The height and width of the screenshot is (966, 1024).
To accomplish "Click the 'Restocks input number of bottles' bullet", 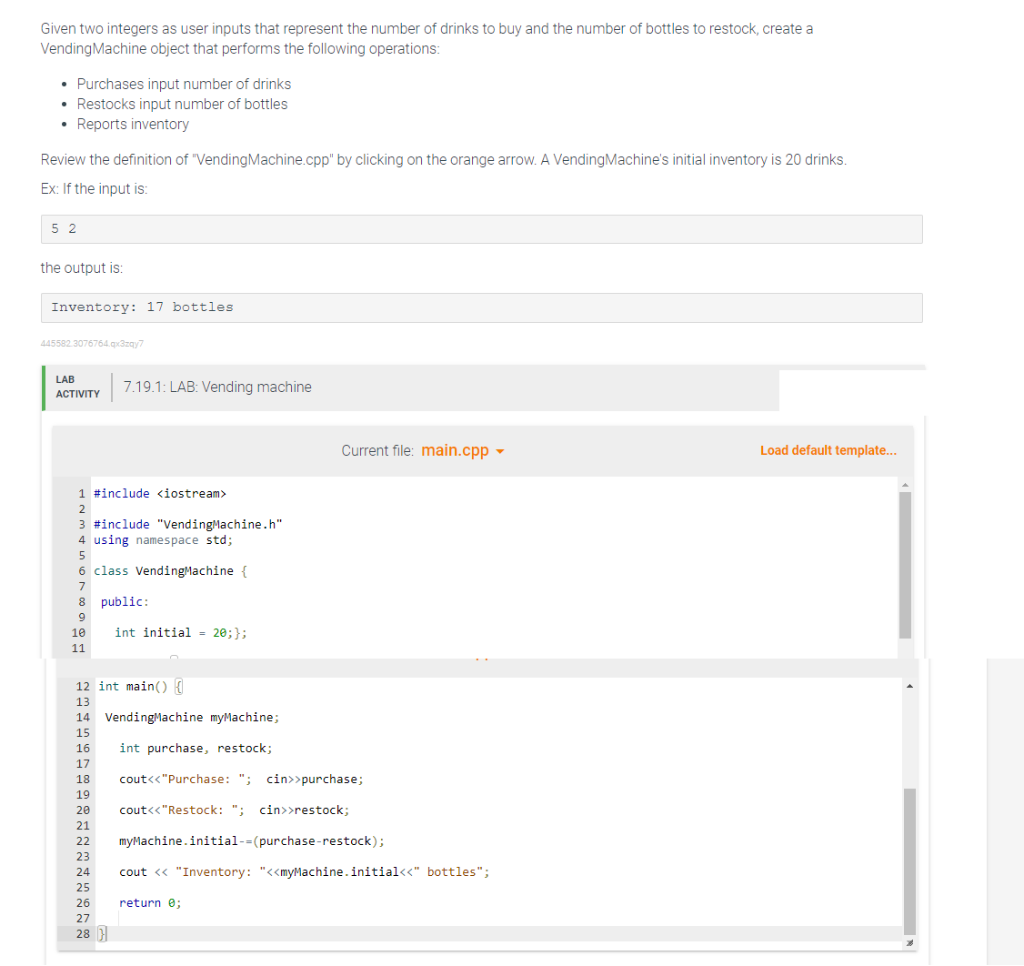I will [182, 104].
